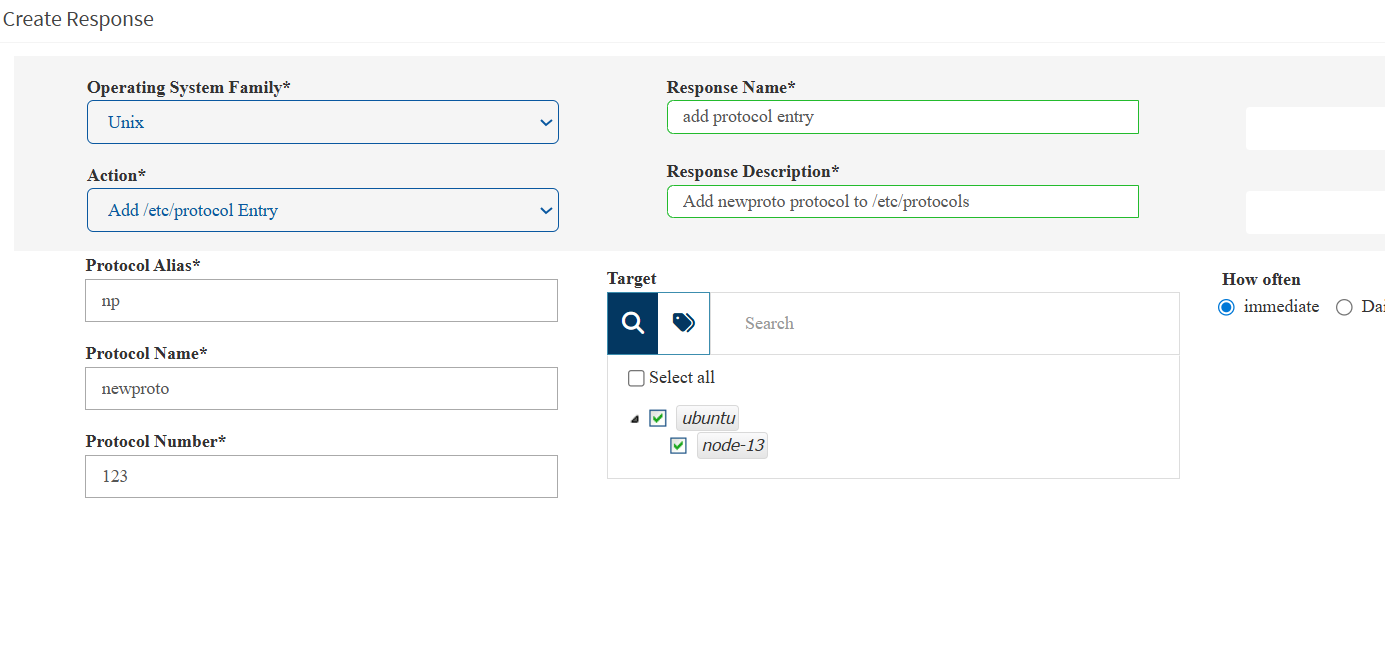The image size is (1385, 652).
Task: Click the Response Name field
Action: click(x=902, y=117)
